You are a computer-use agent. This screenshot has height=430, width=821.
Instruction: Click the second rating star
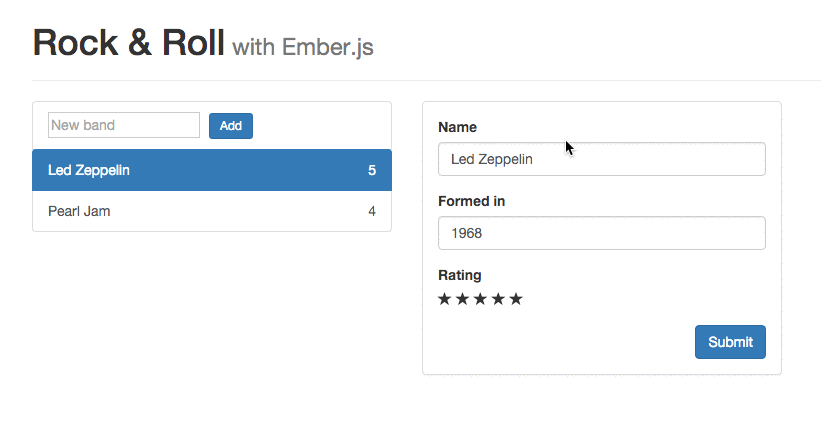pos(462,299)
